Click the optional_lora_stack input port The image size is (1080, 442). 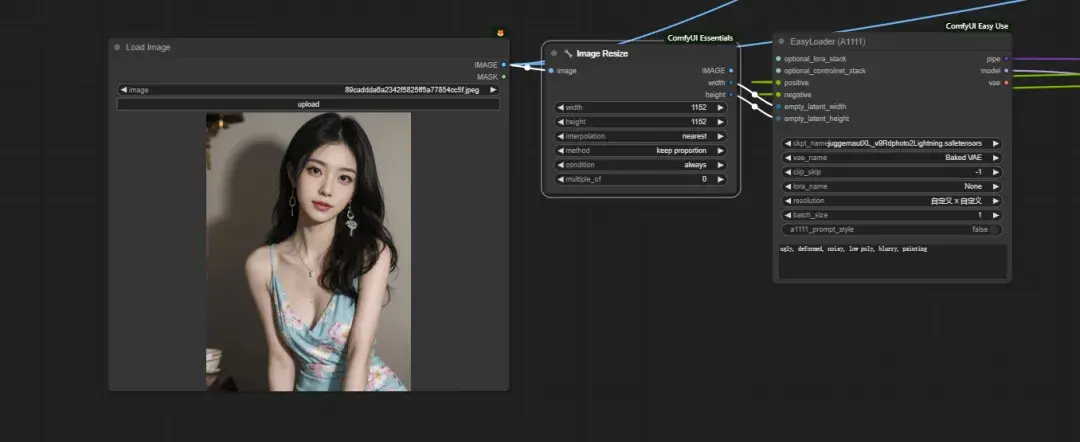(x=778, y=59)
